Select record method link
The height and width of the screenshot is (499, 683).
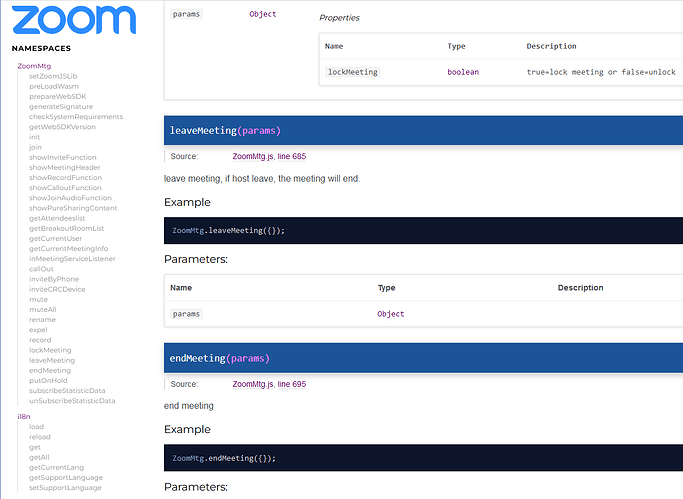coord(40,340)
